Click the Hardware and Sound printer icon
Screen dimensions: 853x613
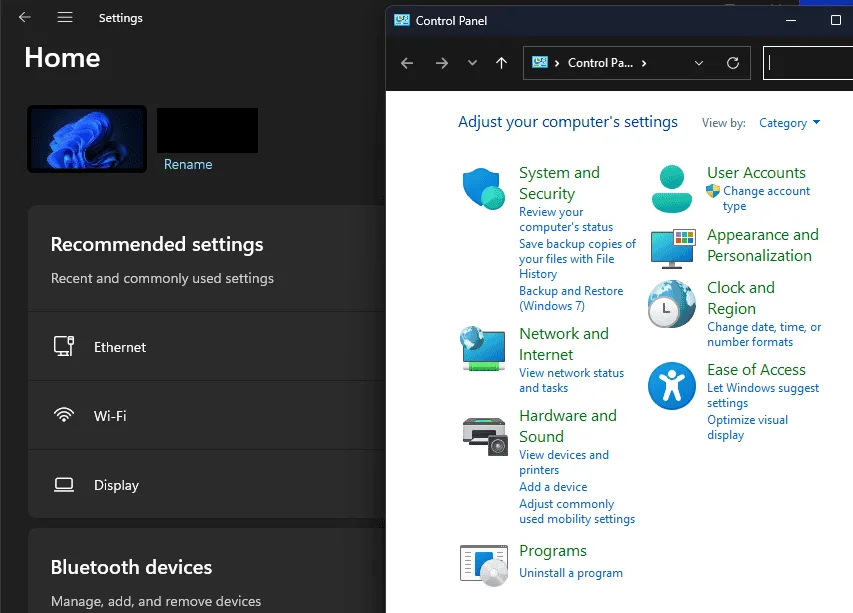[x=484, y=436]
